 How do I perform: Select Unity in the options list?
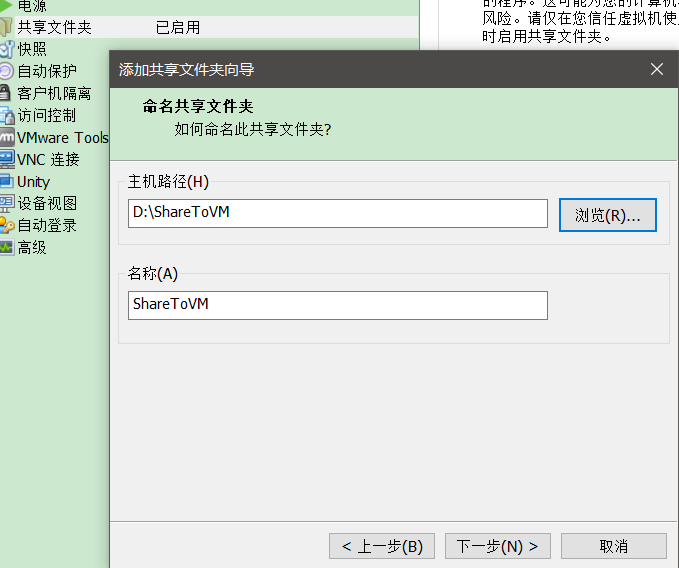click(x=33, y=182)
